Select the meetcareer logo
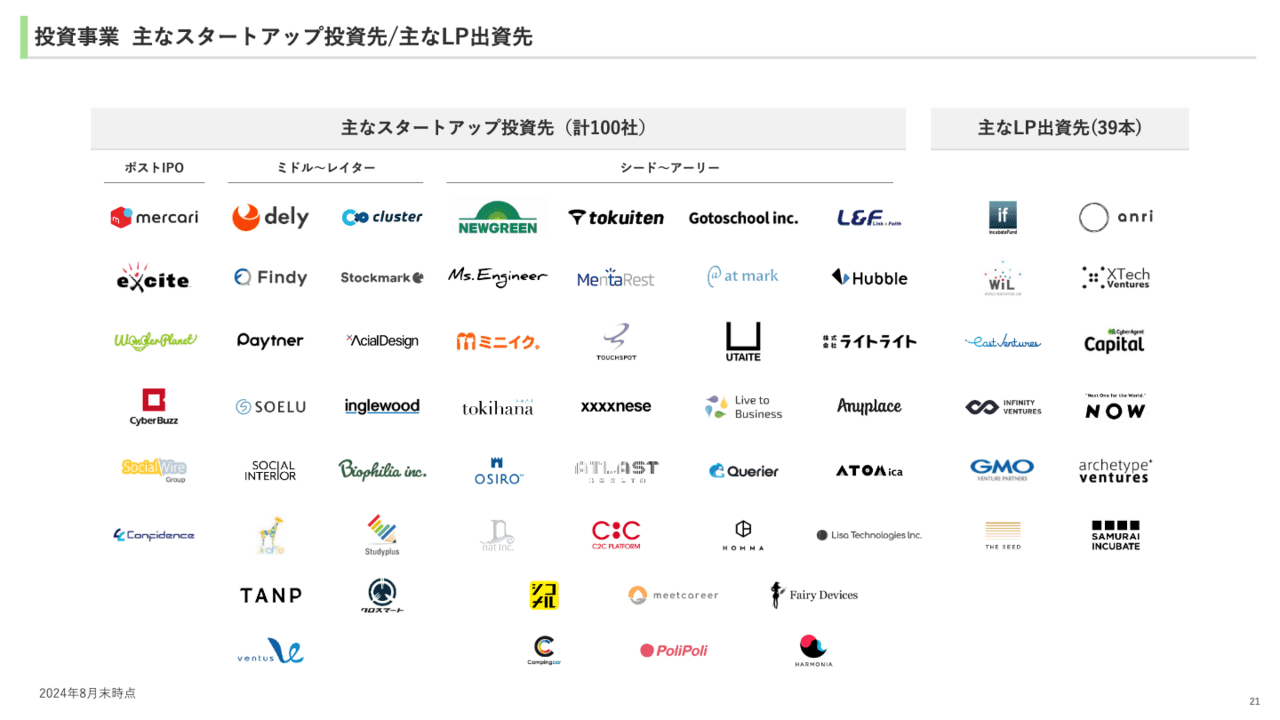The image size is (1280, 720). click(673, 595)
